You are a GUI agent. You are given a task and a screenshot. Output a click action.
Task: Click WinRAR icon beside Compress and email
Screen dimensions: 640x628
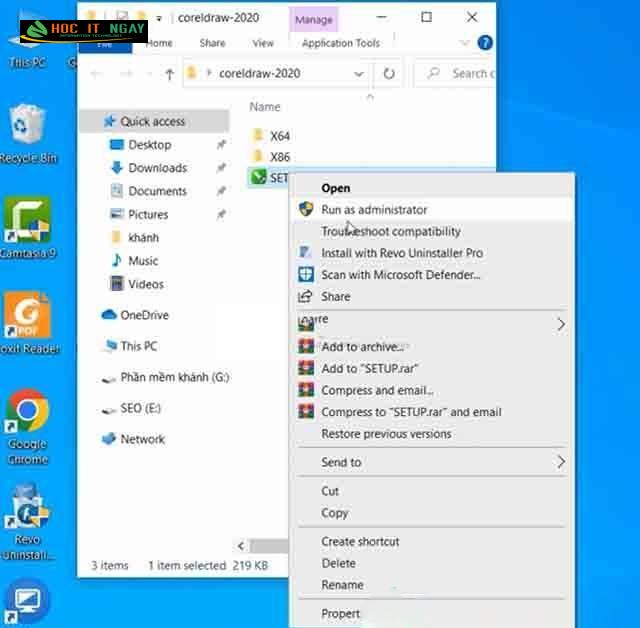pyautogui.click(x=306, y=390)
